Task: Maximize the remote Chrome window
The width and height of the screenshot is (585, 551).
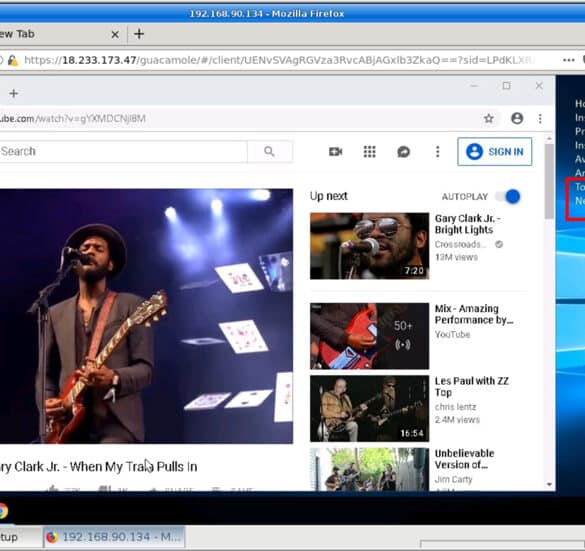Action: click(506, 86)
